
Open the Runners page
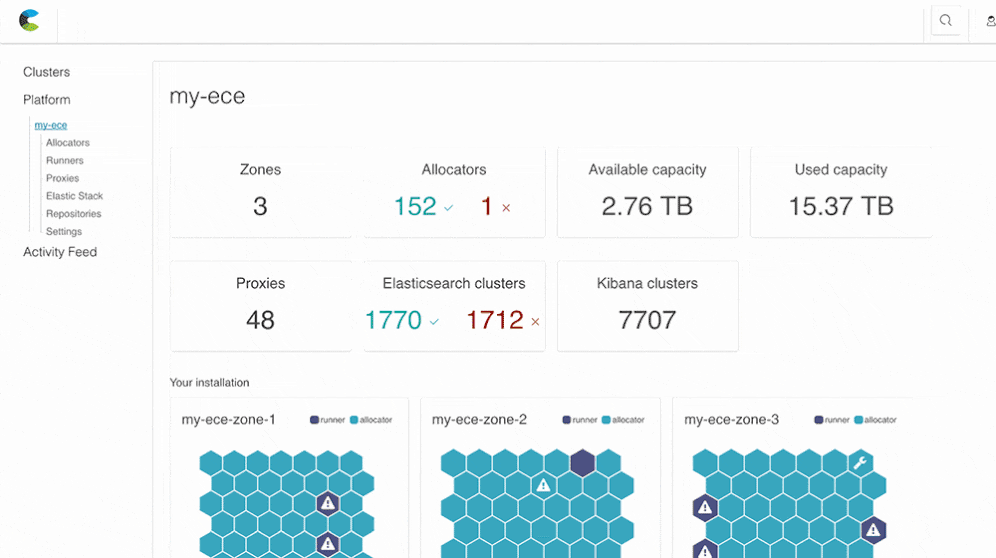(x=64, y=160)
